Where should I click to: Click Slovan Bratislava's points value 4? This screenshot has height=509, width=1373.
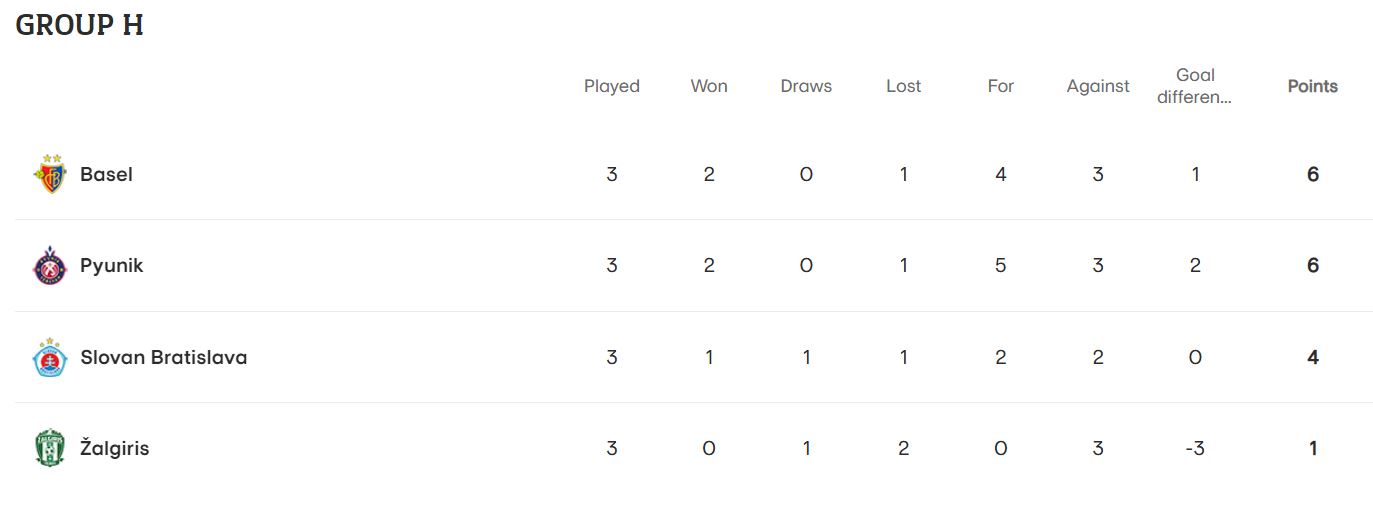1313,357
